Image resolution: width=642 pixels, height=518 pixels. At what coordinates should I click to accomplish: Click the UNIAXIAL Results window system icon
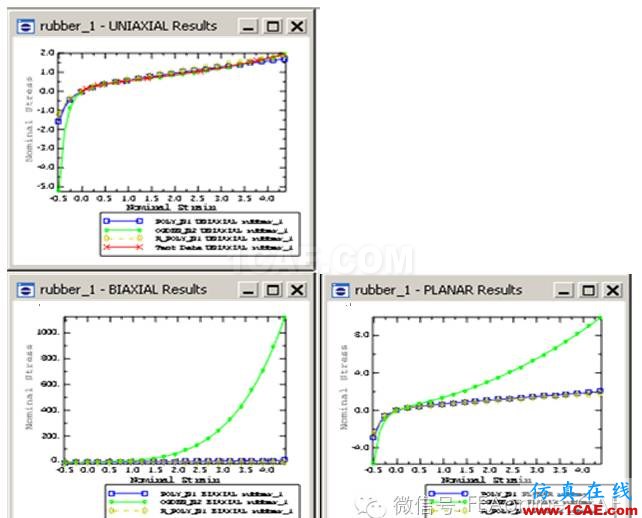(25, 27)
